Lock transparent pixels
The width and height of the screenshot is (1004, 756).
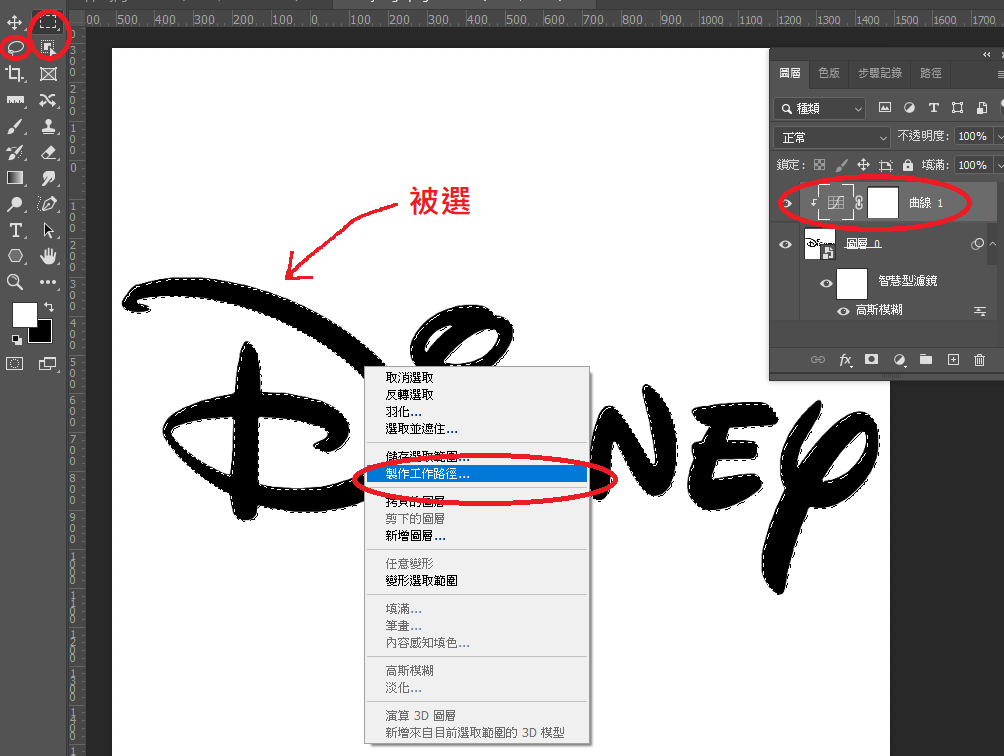(819, 165)
